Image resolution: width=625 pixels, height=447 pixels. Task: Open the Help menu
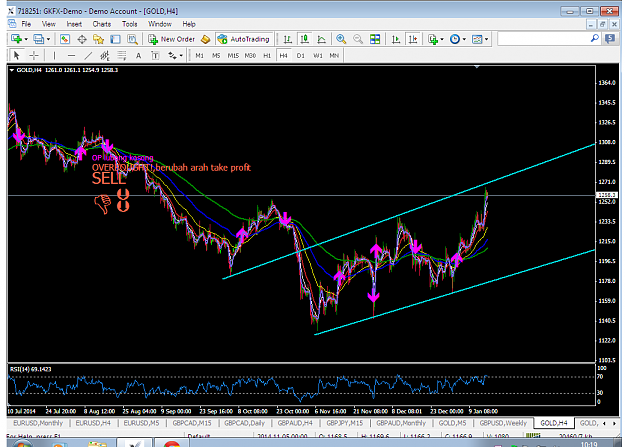[189, 24]
